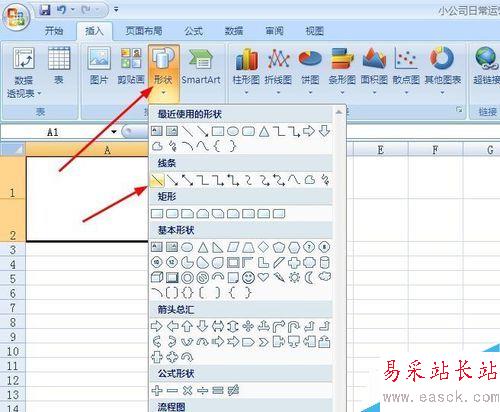Insert a picture with 图片
The width and height of the screenshot is (500, 412).
tap(99, 66)
